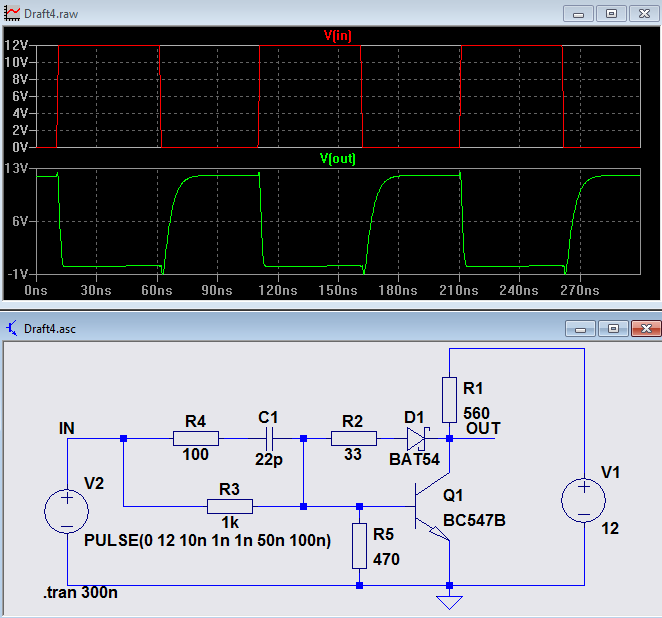Click the Draft4.raw waveform window icon
This screenshot has width=662, height=618.
12,14
